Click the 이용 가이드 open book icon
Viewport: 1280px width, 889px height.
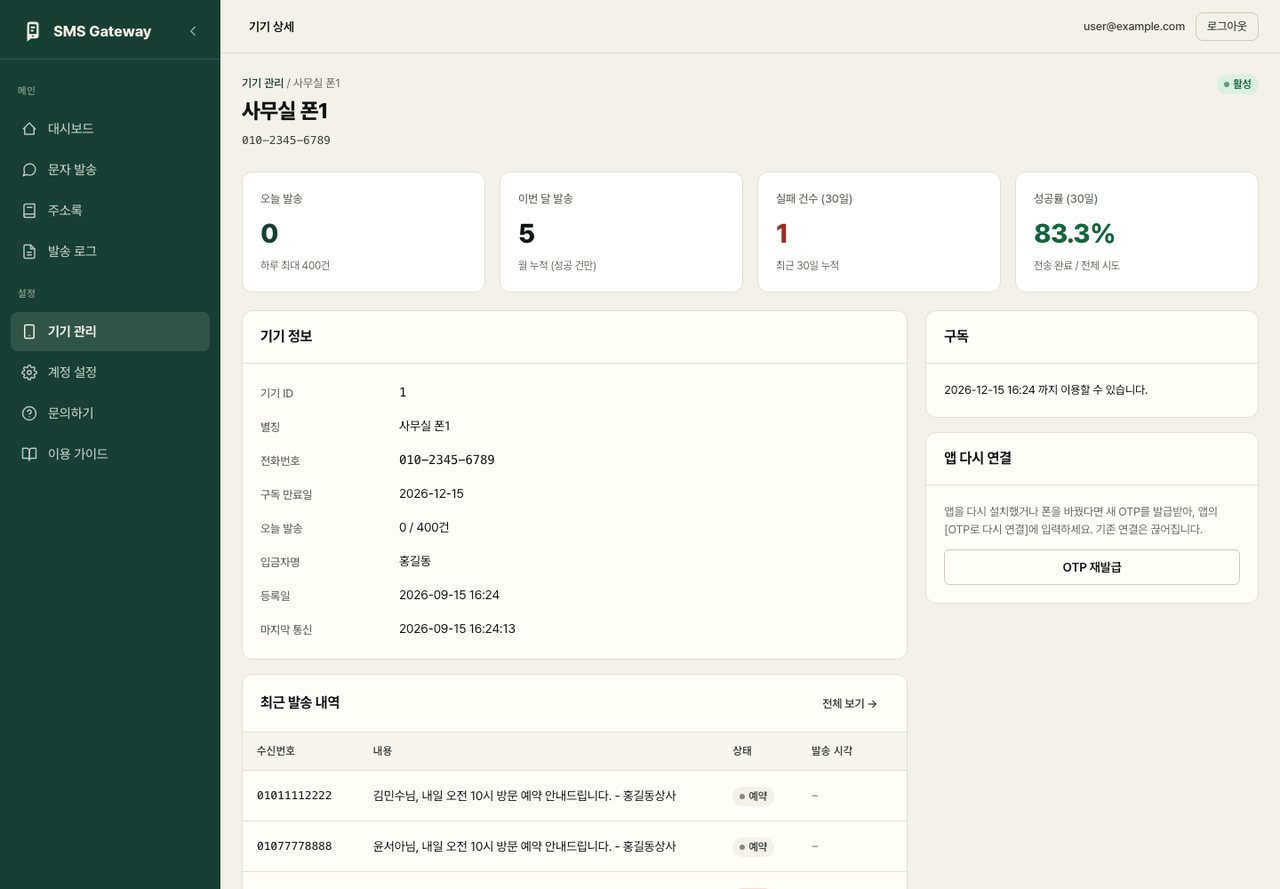pyautogui.click(x=29, y=454)
